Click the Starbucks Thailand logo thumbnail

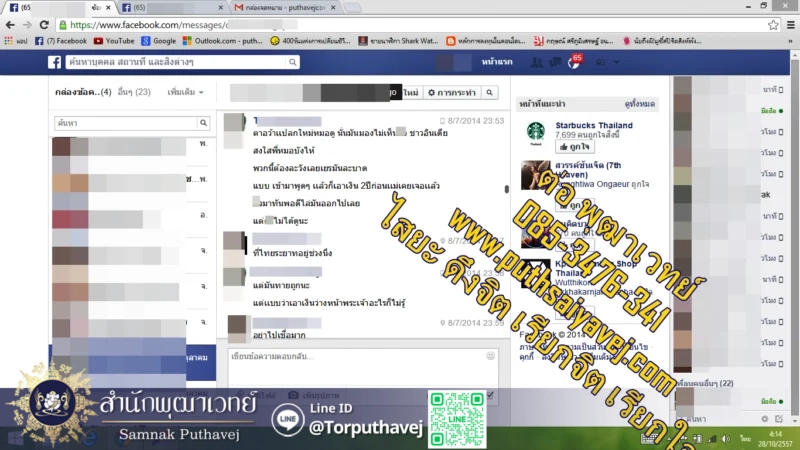point(536,133)
